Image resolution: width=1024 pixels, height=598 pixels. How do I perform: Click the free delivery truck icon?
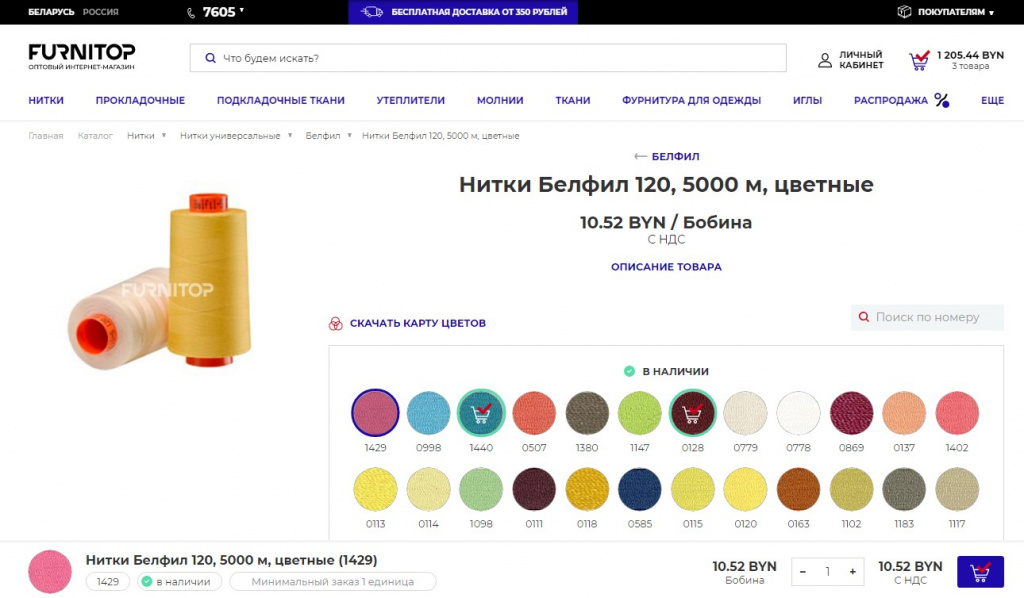pos(372,12)
